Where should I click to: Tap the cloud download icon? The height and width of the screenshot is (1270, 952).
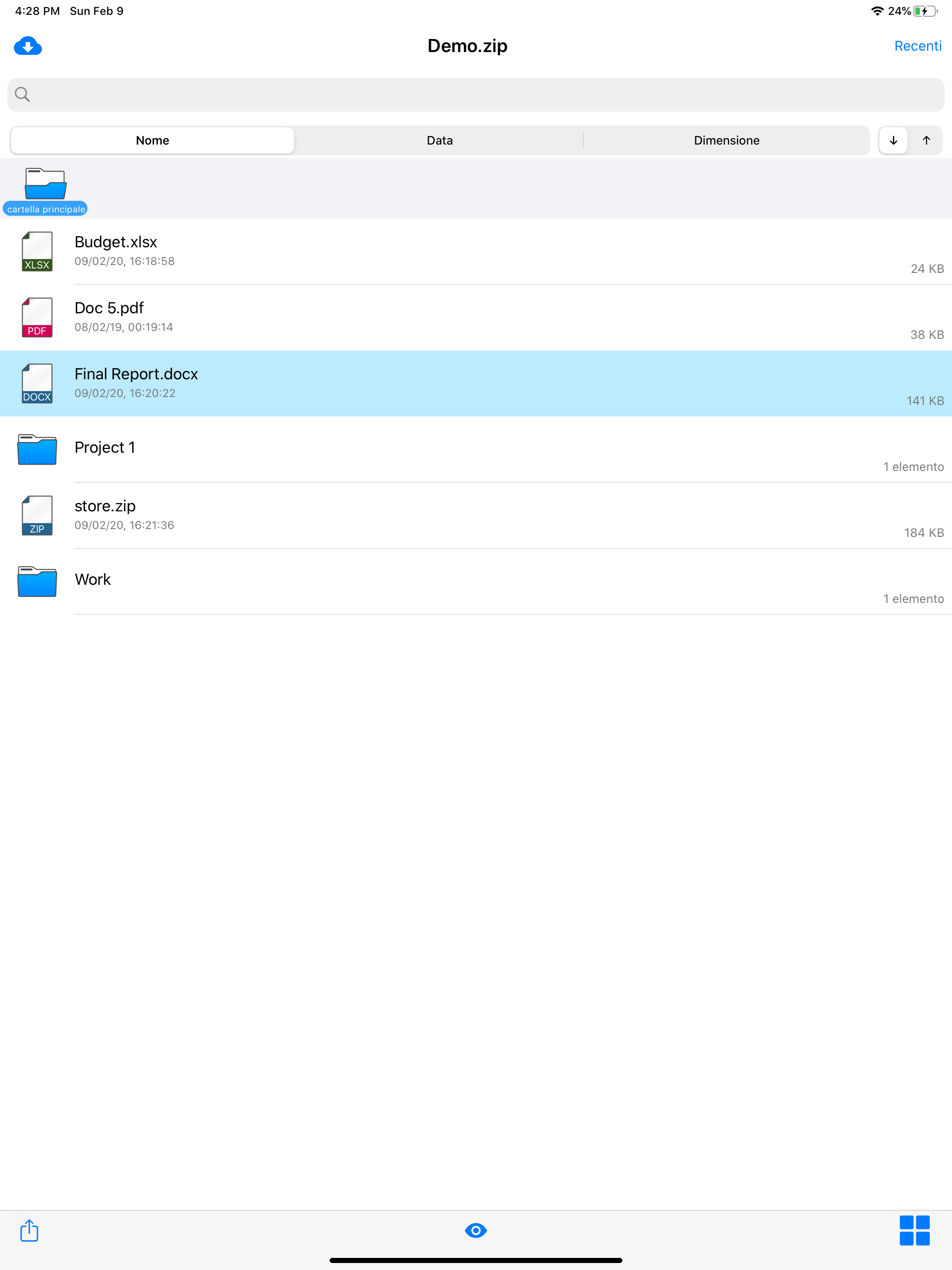27,46
